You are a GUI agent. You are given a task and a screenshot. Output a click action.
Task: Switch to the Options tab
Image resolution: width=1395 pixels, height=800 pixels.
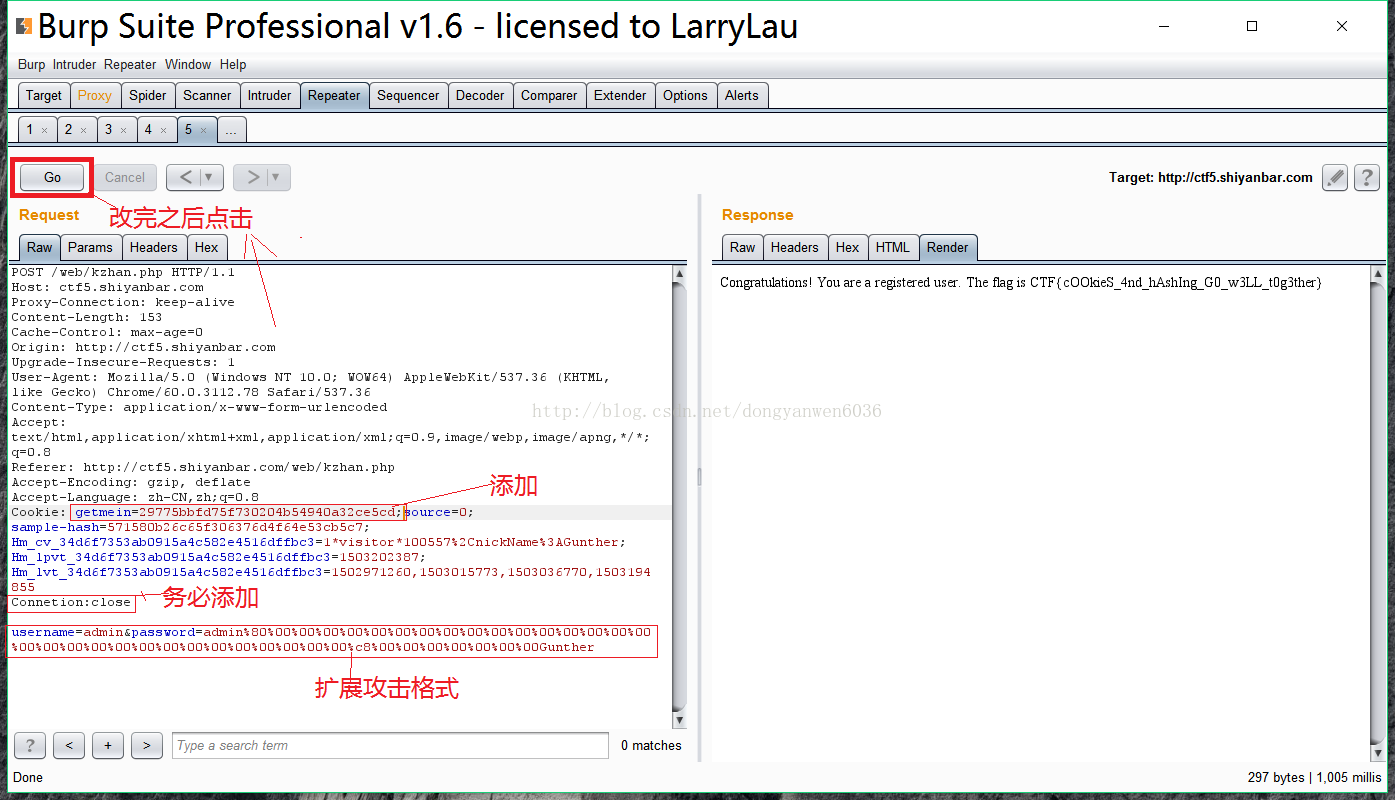[x=685, y=95]
